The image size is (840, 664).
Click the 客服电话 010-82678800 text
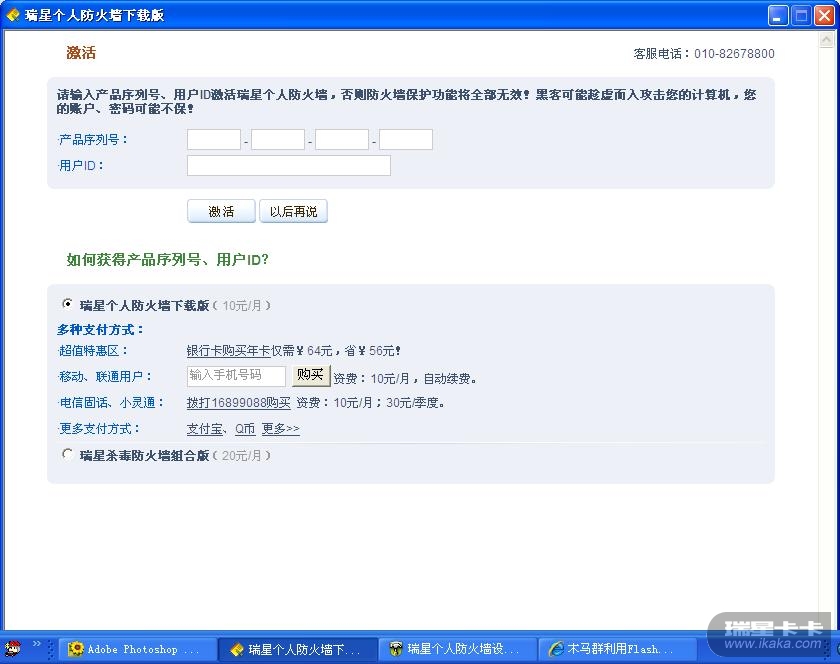point(704,54)
